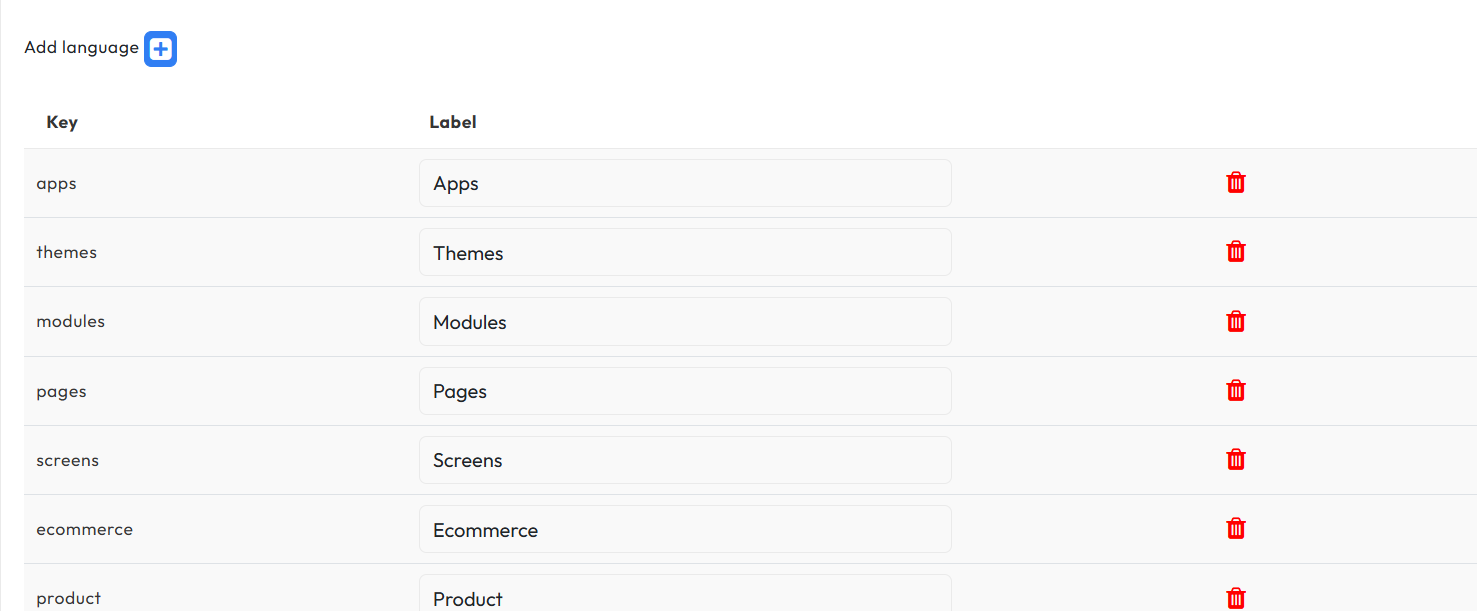The image size is (1477, 611).
Task: Remove the modules entry with trash icon
Action: point(1236,321)
